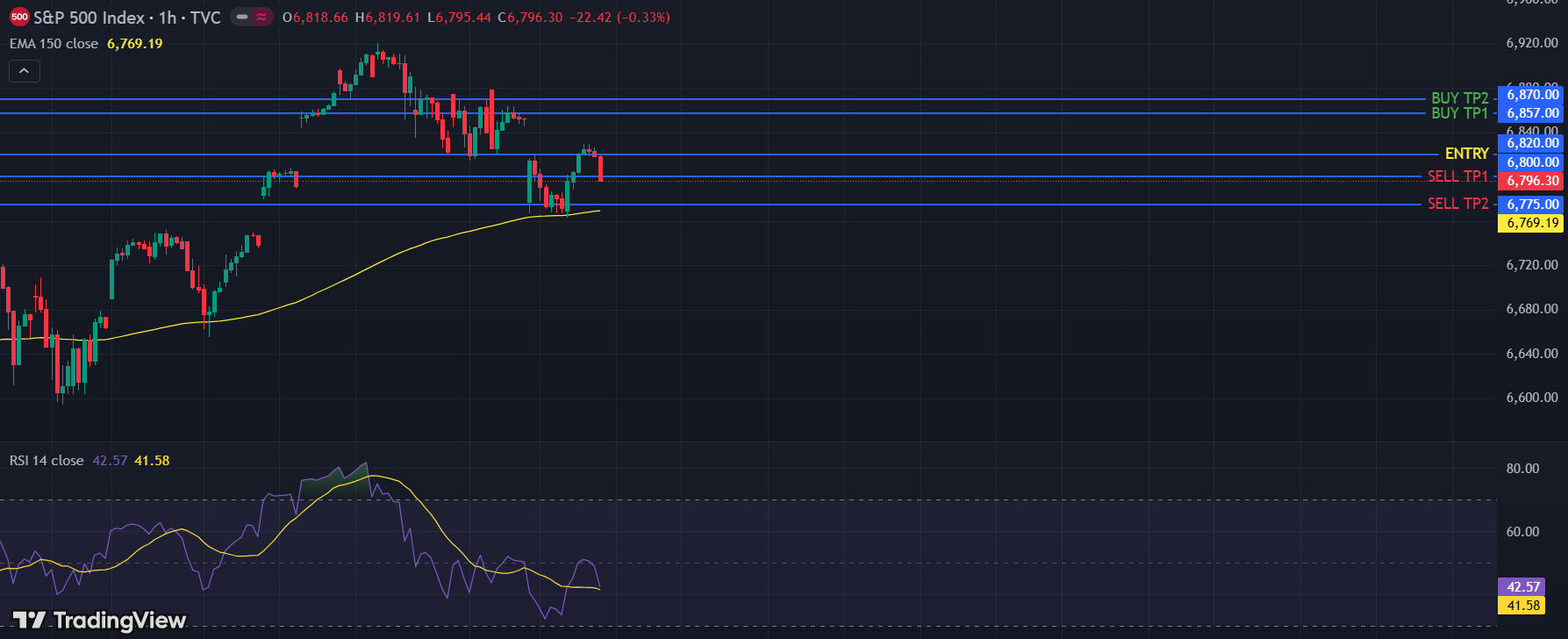This screenshot has height=639, width=1568.
Task: Click the 6,775.00 blue price axis label
Action: 1532,205
